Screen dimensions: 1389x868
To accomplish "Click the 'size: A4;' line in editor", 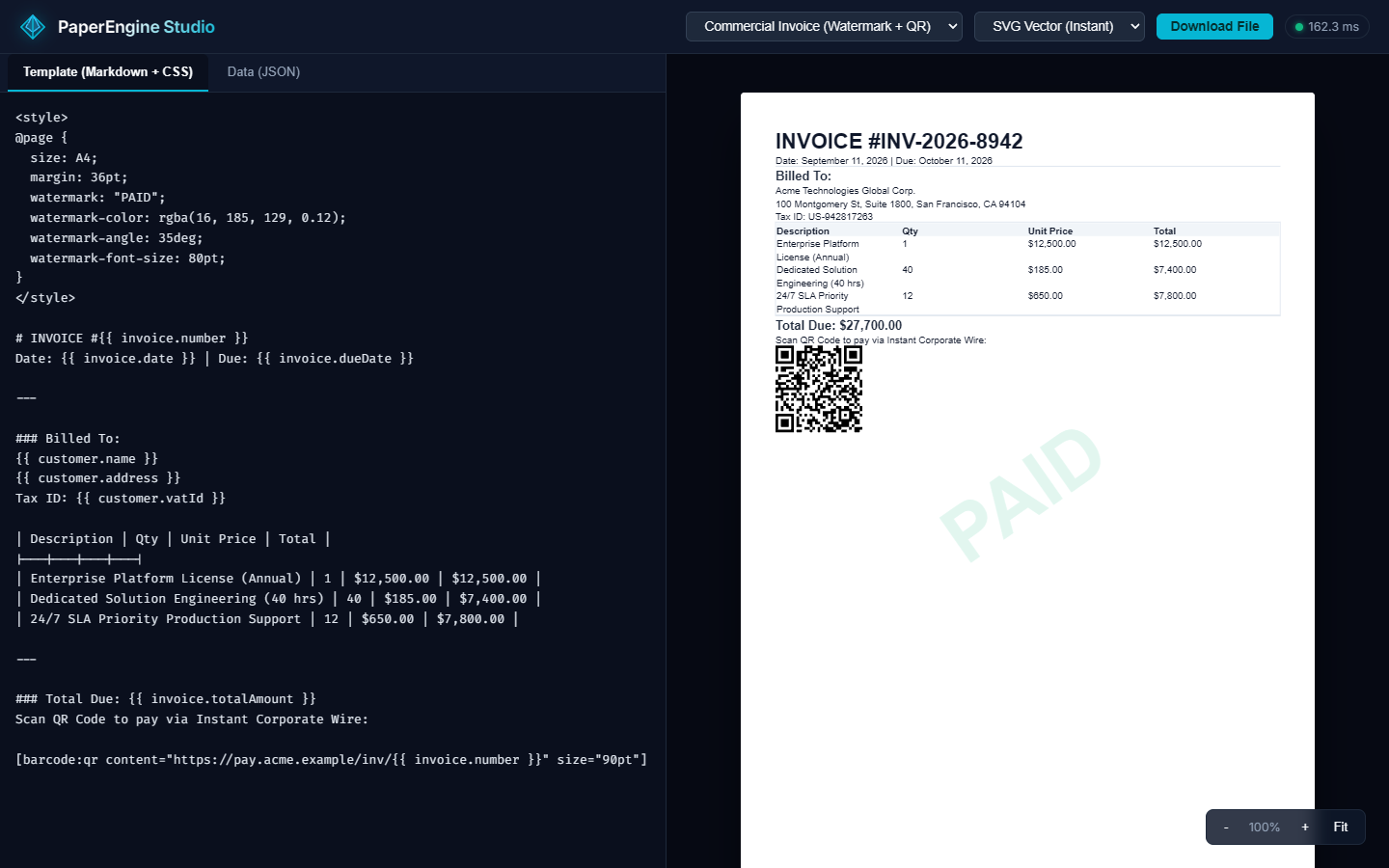I will click(64, 158).
